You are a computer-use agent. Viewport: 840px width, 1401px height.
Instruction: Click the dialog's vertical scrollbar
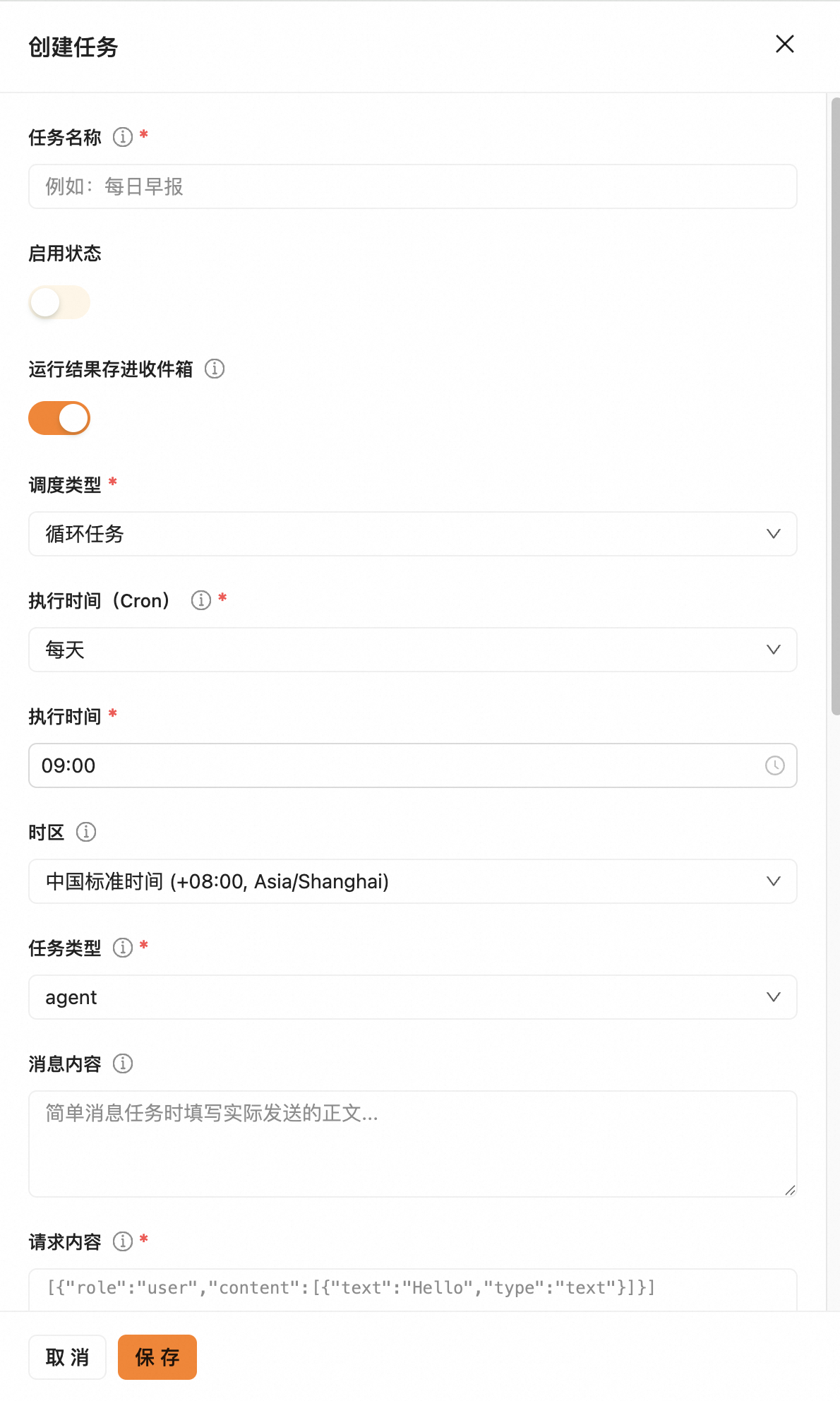pos(836,407)
